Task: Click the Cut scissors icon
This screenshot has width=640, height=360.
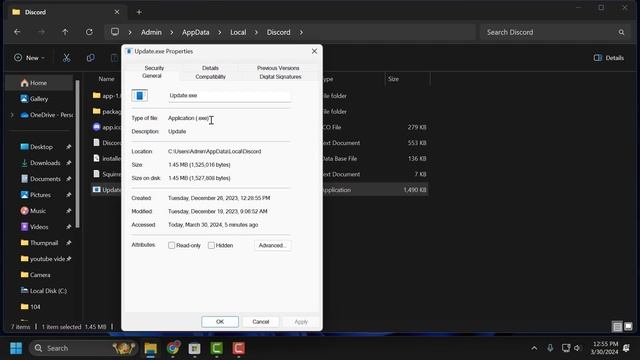Action: pos(66,58)
